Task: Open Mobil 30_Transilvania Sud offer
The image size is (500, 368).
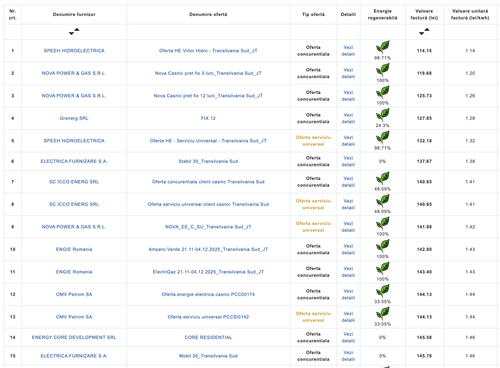Action: click(208, 356)
